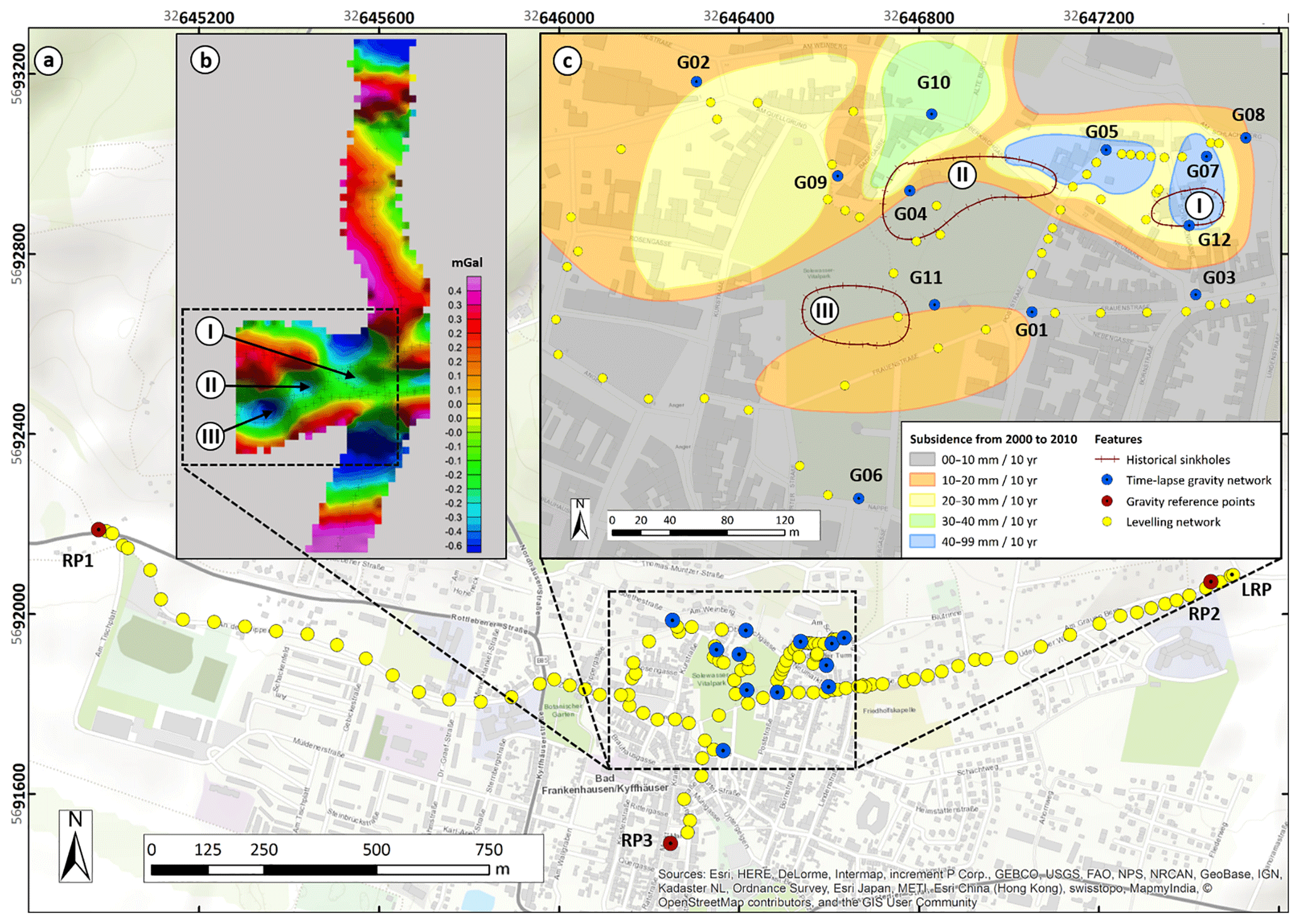Select the G10 blue gravity station marker
The height and width of the screenshot is (924, 1300).
tap(931, 114)
